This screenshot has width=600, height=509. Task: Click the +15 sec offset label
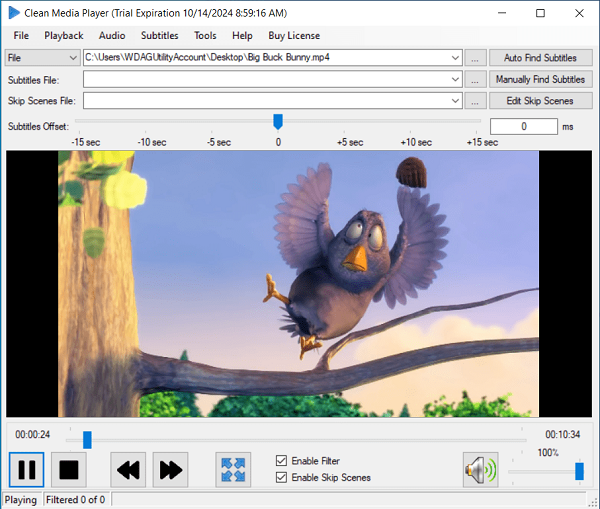pos(482,142)
